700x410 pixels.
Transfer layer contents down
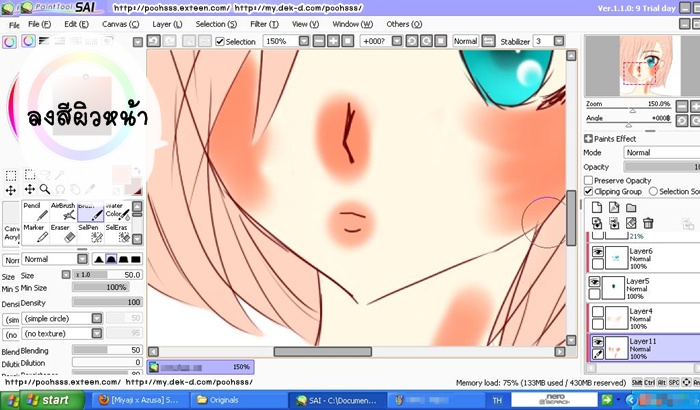[597, 222]
